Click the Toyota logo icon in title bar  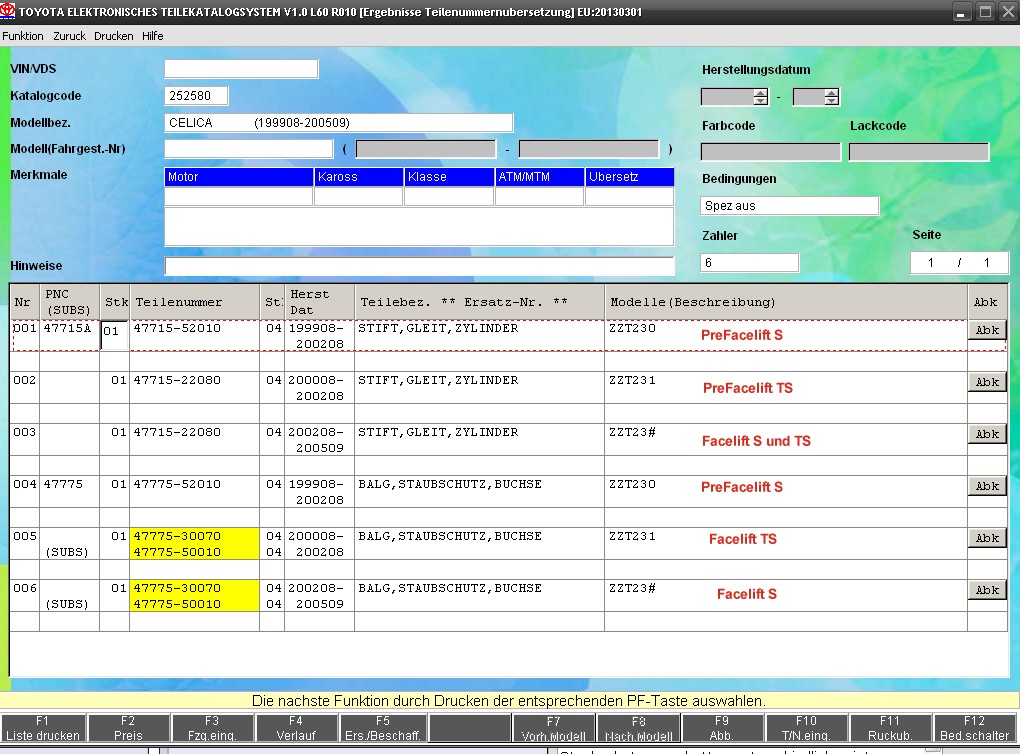[x=8, y=11]
